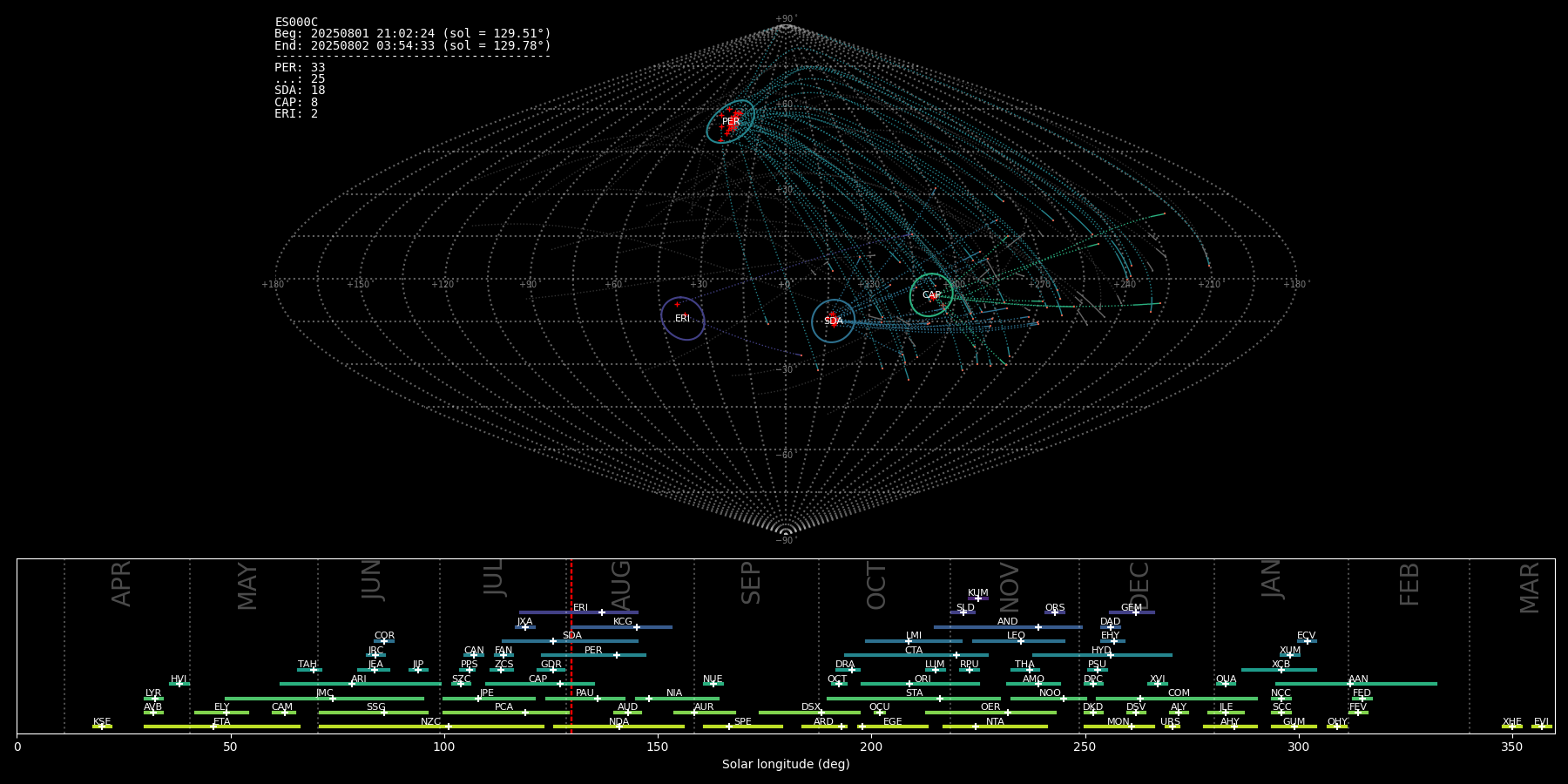Click the red dashed current solar longitude line

[x=571, y=645]
